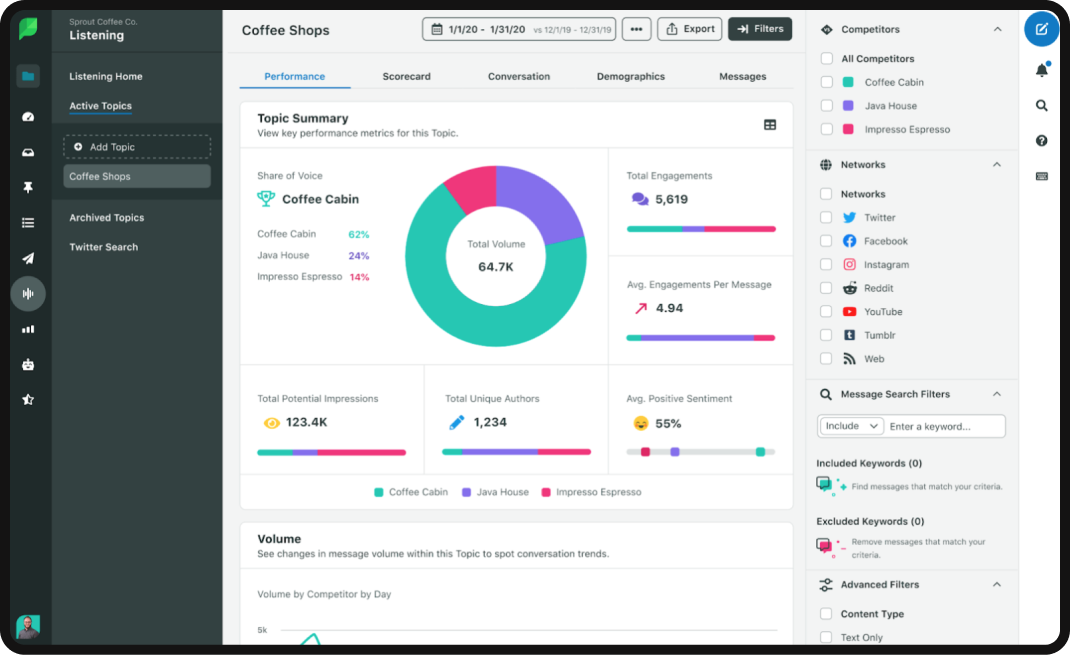Check the Instagram network checkbox
This screenshot has height=655, width=1070.
click(826, 265)
